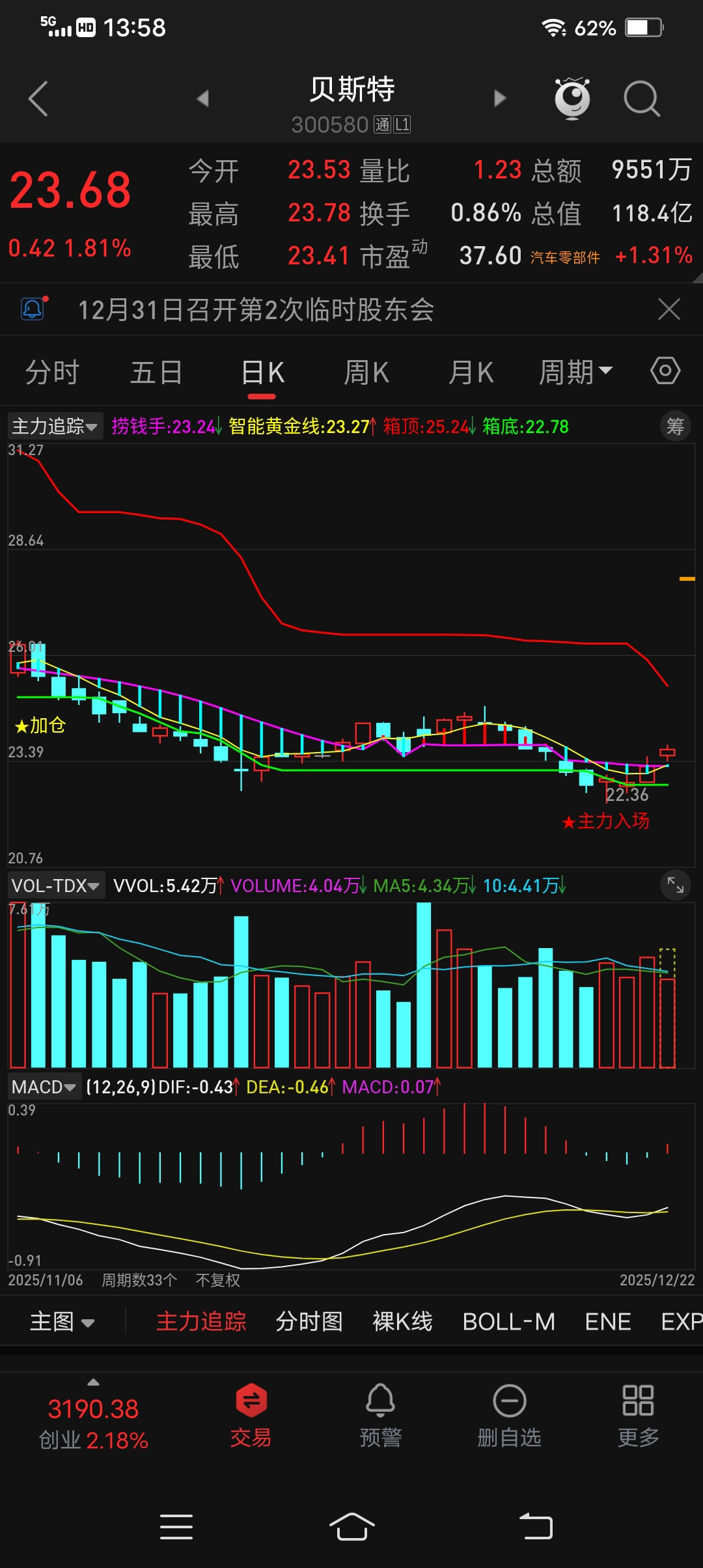Switch to 五日 five-day tab

click(156, 372)
